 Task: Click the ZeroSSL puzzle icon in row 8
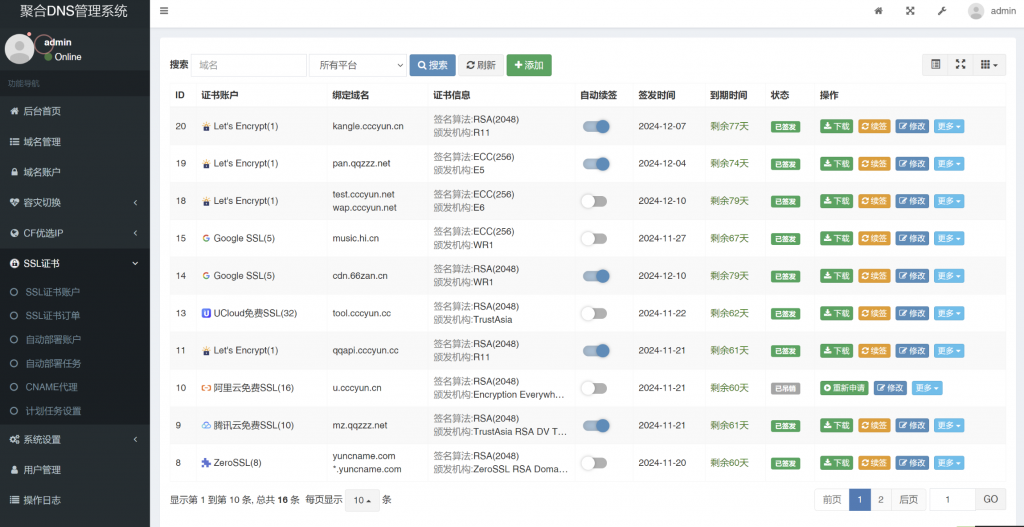206,462
